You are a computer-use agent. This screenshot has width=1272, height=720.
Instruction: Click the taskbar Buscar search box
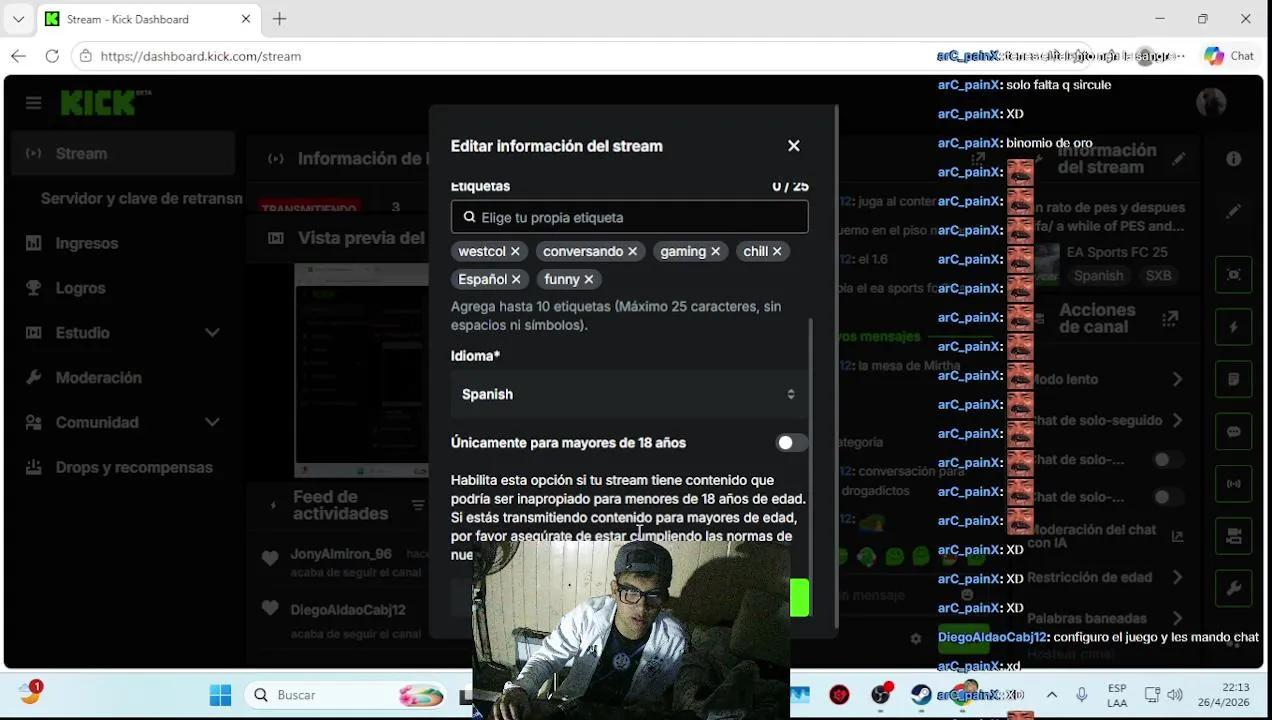347,695
